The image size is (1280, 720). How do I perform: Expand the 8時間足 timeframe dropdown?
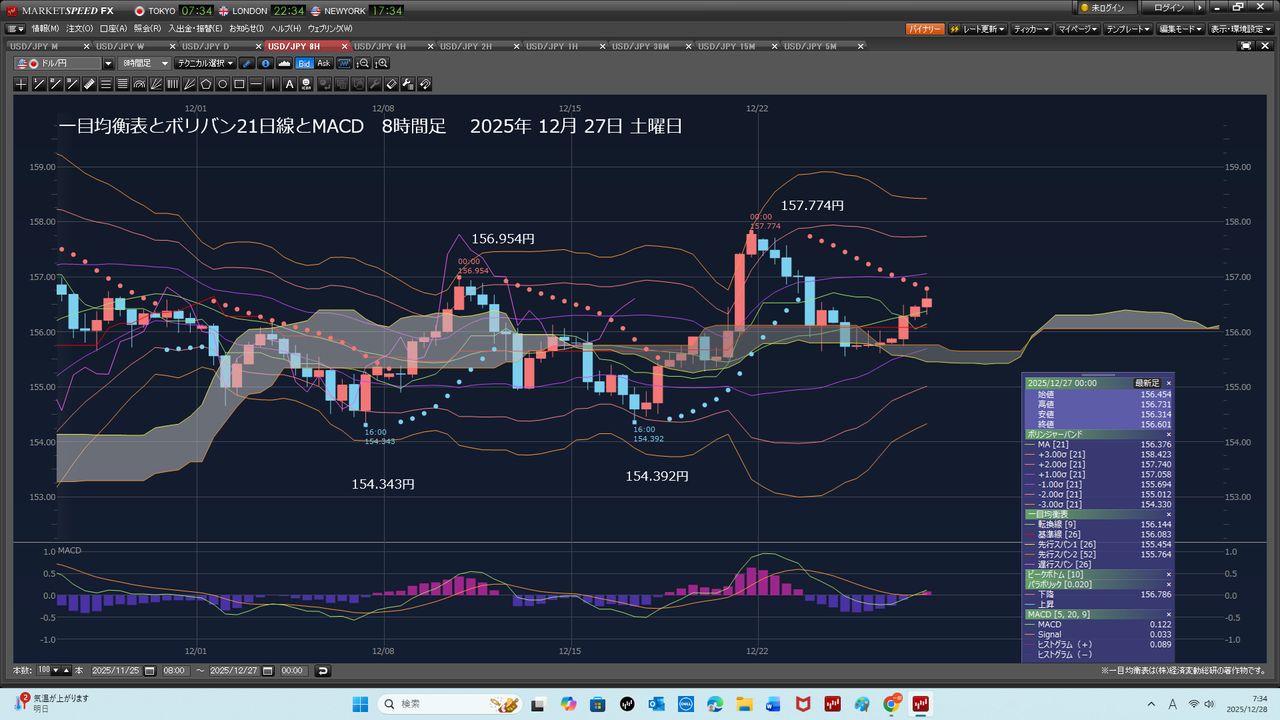point(165,63)
